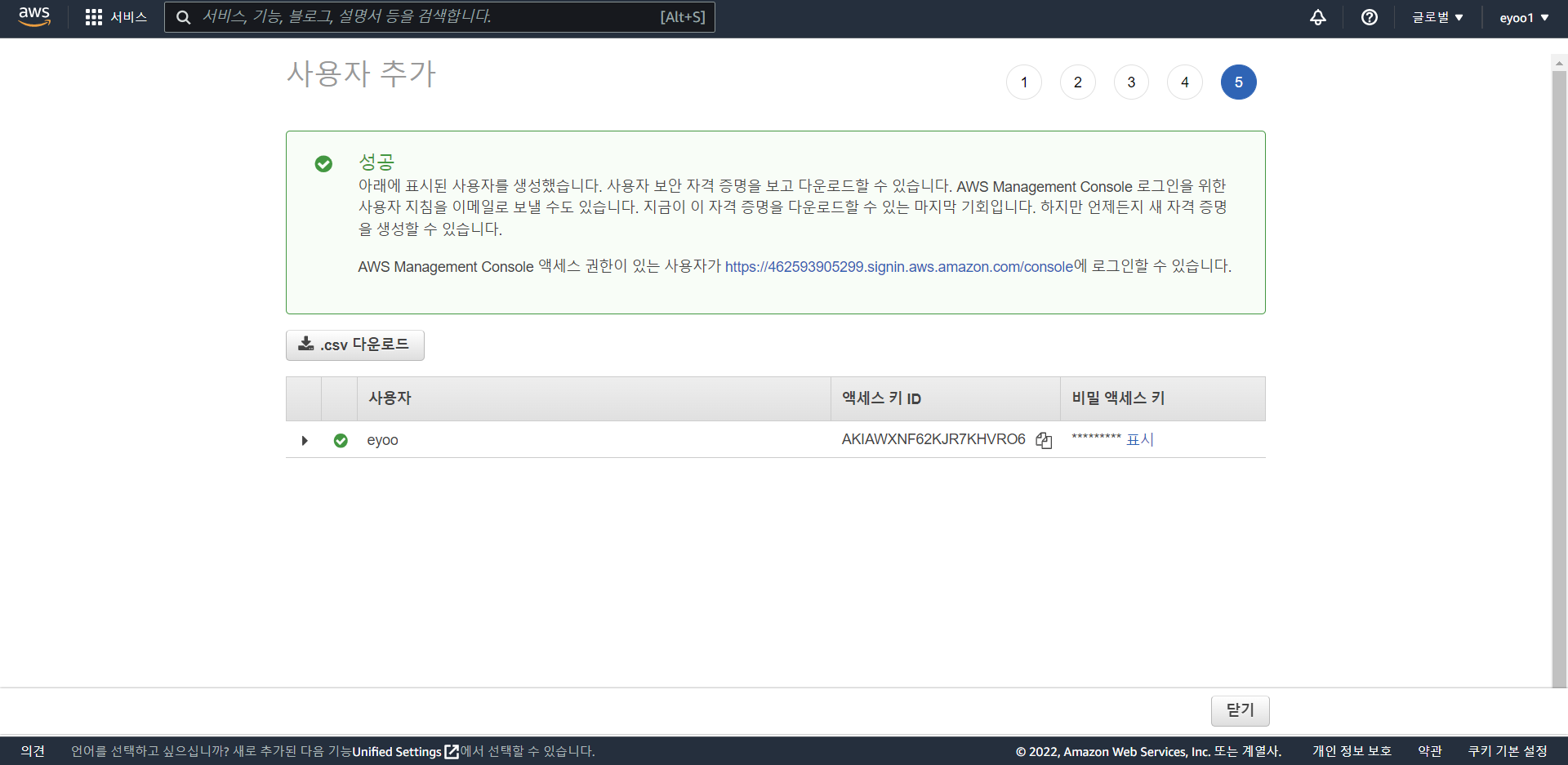Click the 2022 Amazon Web Services copyright text
Screen dimensions: 1568x765
tap(1148, 751)
